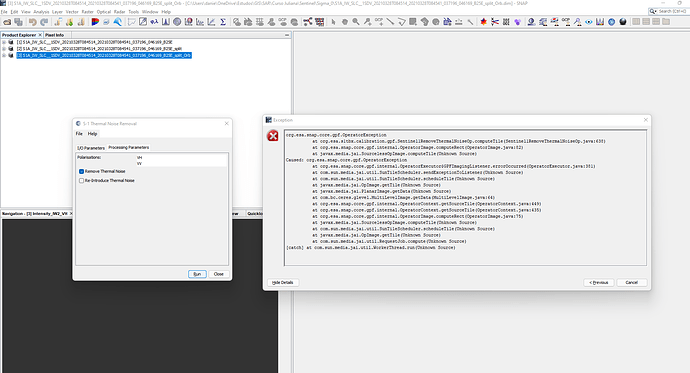This screenshot has height=373, width=690.
Task: Click the Run button
Action: click(197, 274)
